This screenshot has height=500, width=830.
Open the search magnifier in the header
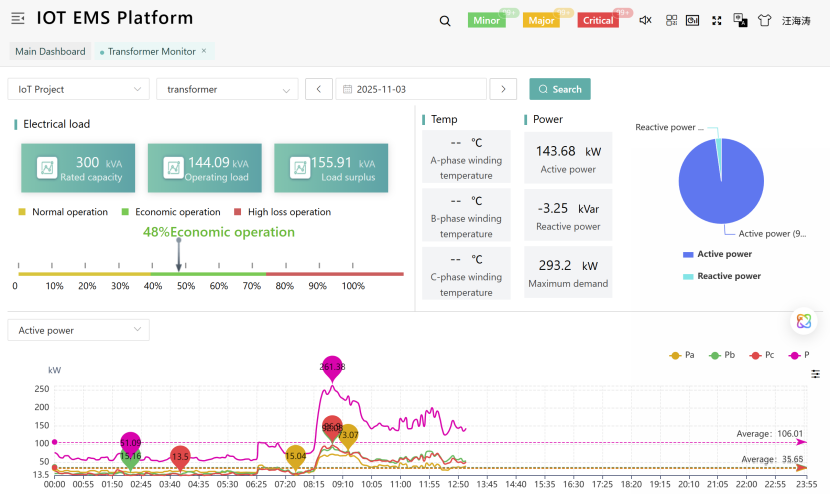pos(445,20)
